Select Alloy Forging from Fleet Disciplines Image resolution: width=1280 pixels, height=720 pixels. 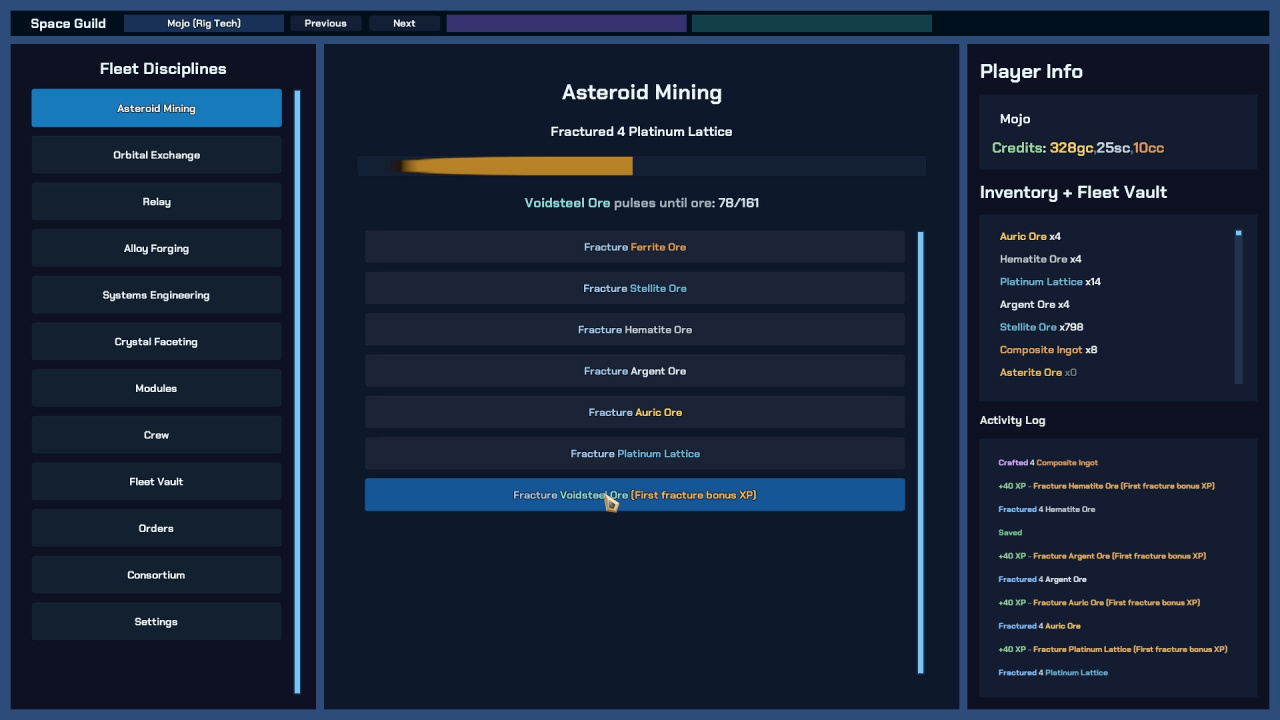156,248
